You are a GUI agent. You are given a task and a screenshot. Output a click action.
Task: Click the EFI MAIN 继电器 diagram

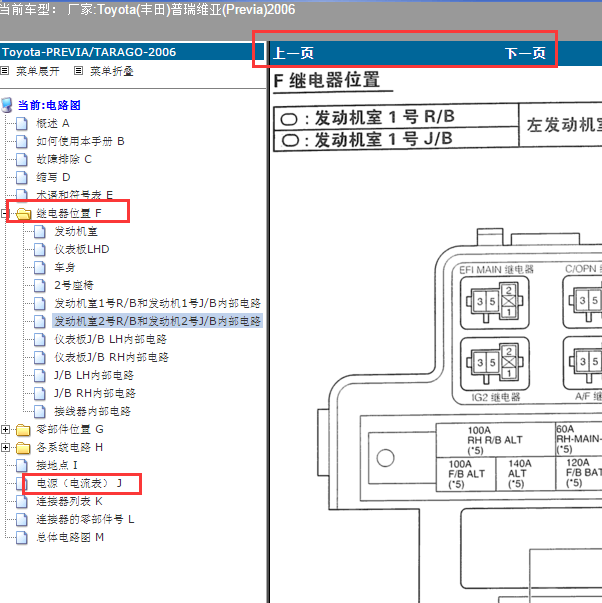(x=495, y=303)
